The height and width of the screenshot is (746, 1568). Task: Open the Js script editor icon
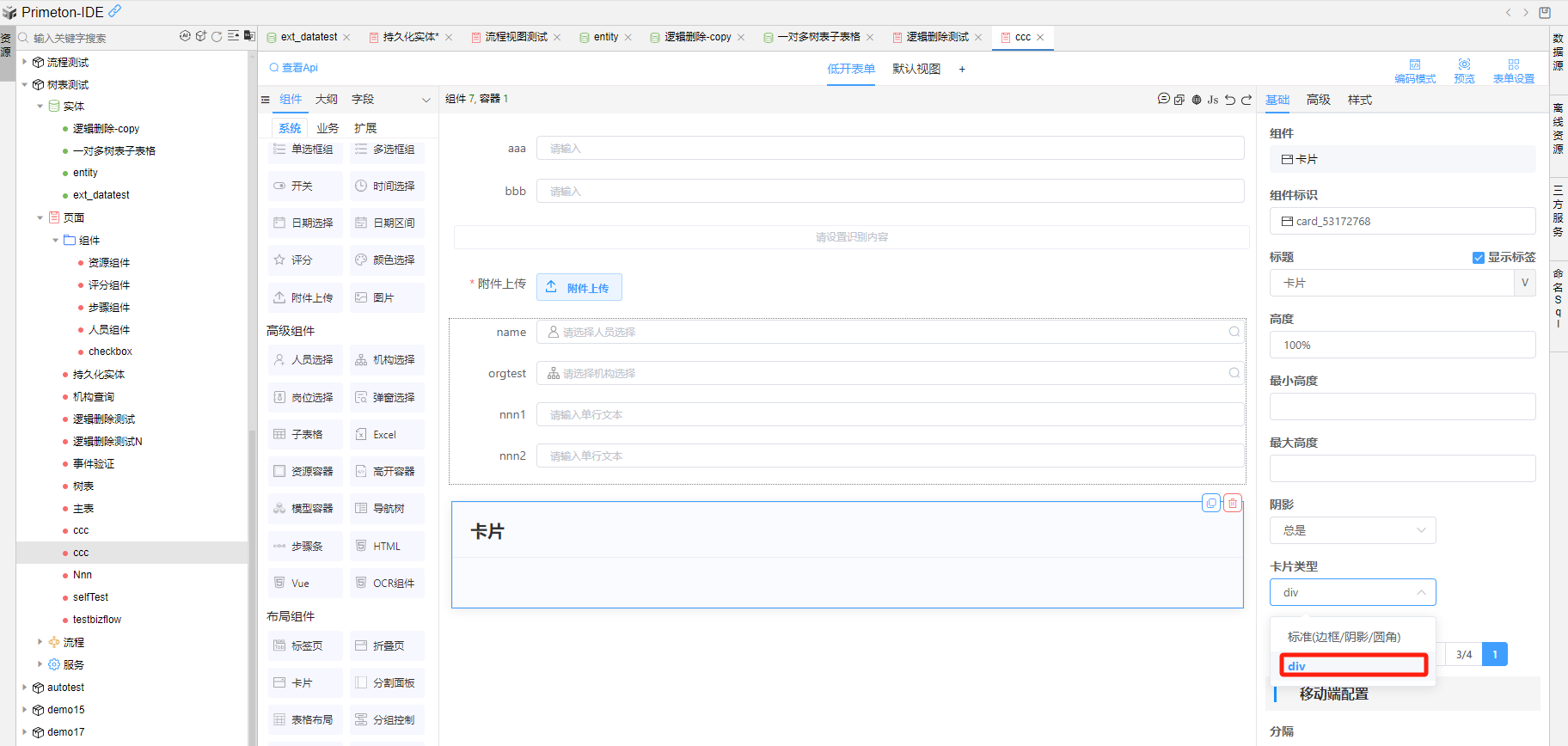coord(1212,100)
